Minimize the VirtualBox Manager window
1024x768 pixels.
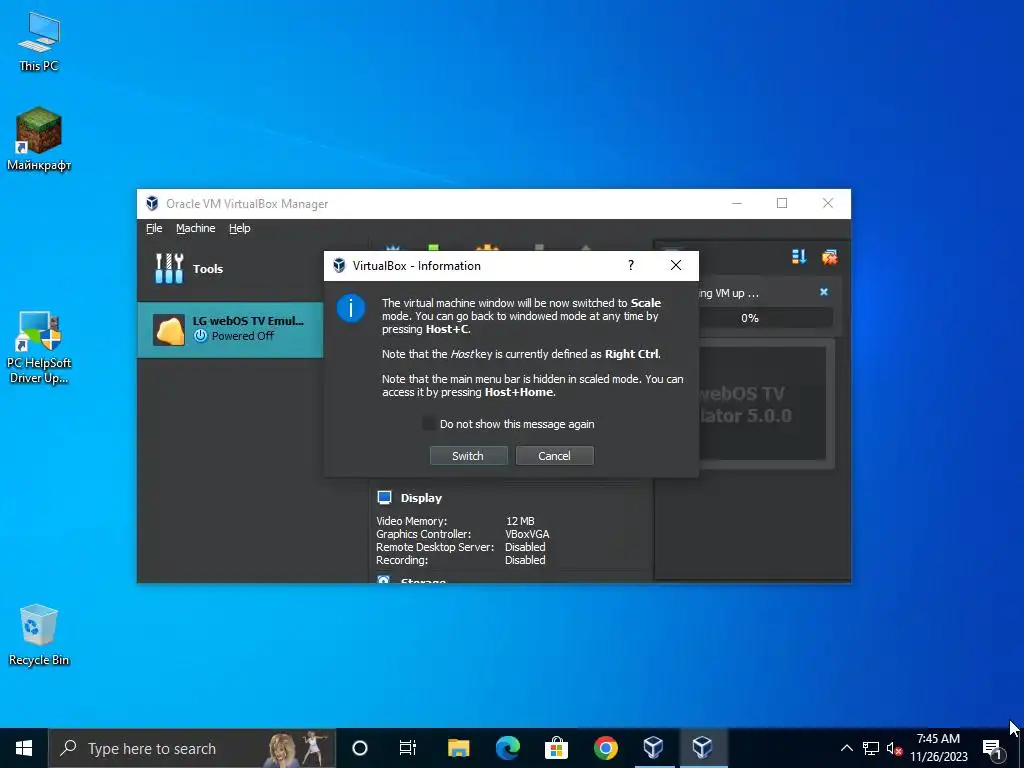737,203
